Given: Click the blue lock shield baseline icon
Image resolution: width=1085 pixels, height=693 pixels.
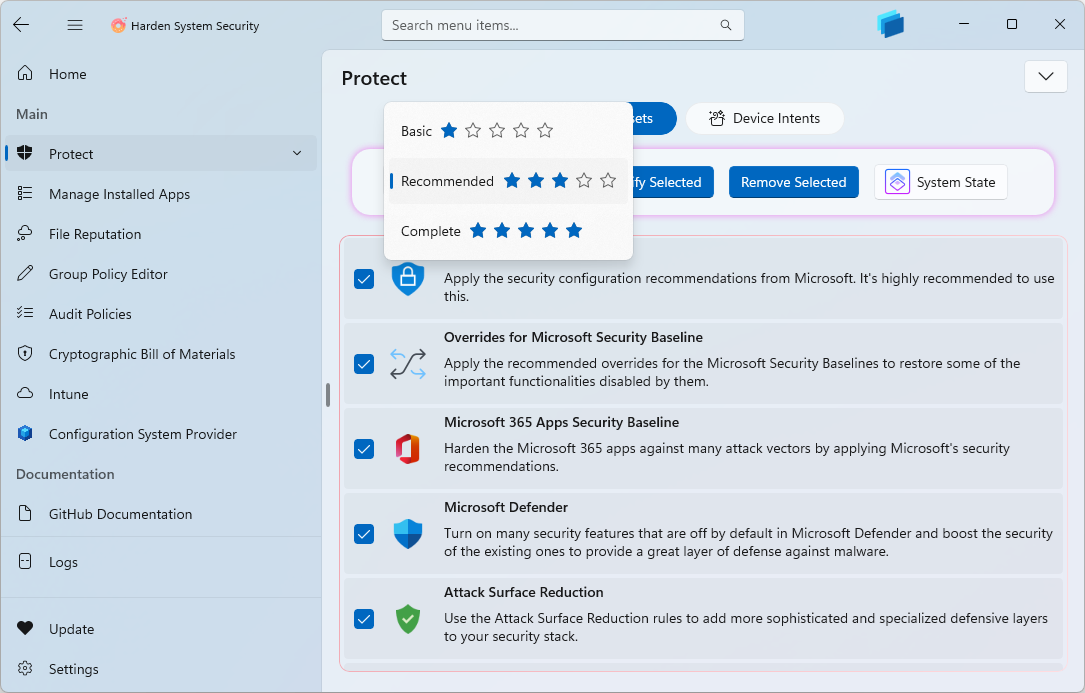Looking at the screenshot, I should pos(408,278).
